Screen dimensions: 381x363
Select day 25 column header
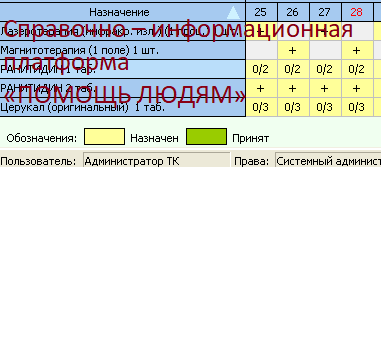[260, 12]
